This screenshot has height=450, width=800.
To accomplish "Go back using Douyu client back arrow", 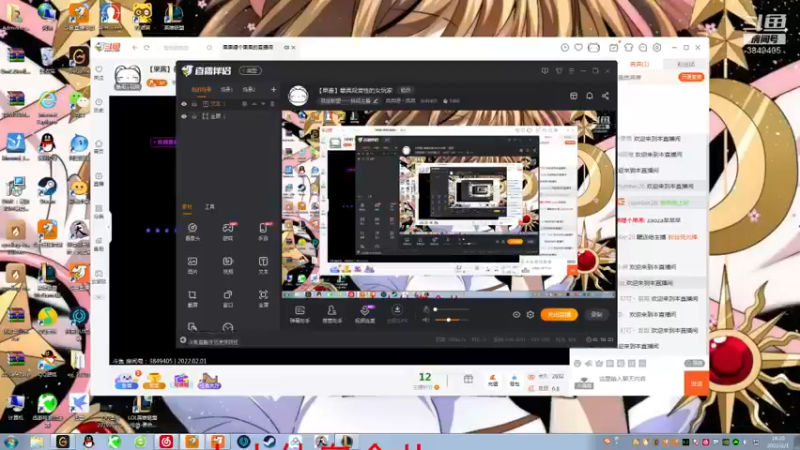I will click(135, 47).
